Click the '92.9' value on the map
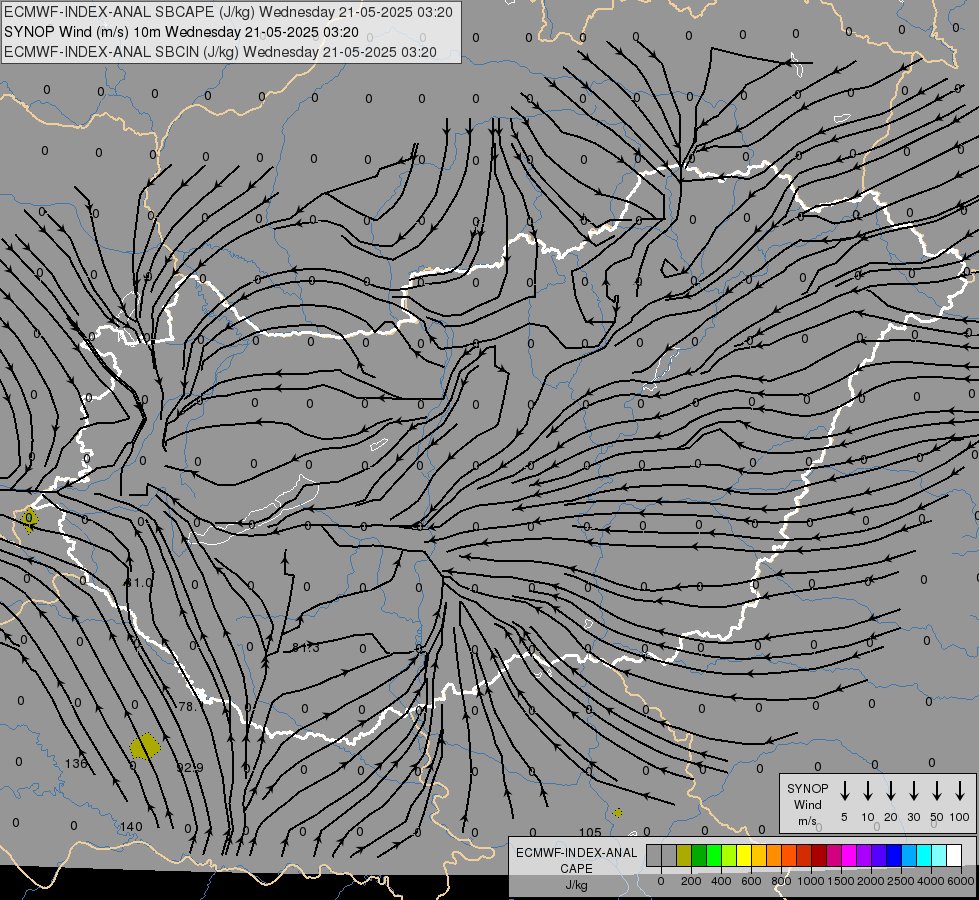 tap(190, 768)
